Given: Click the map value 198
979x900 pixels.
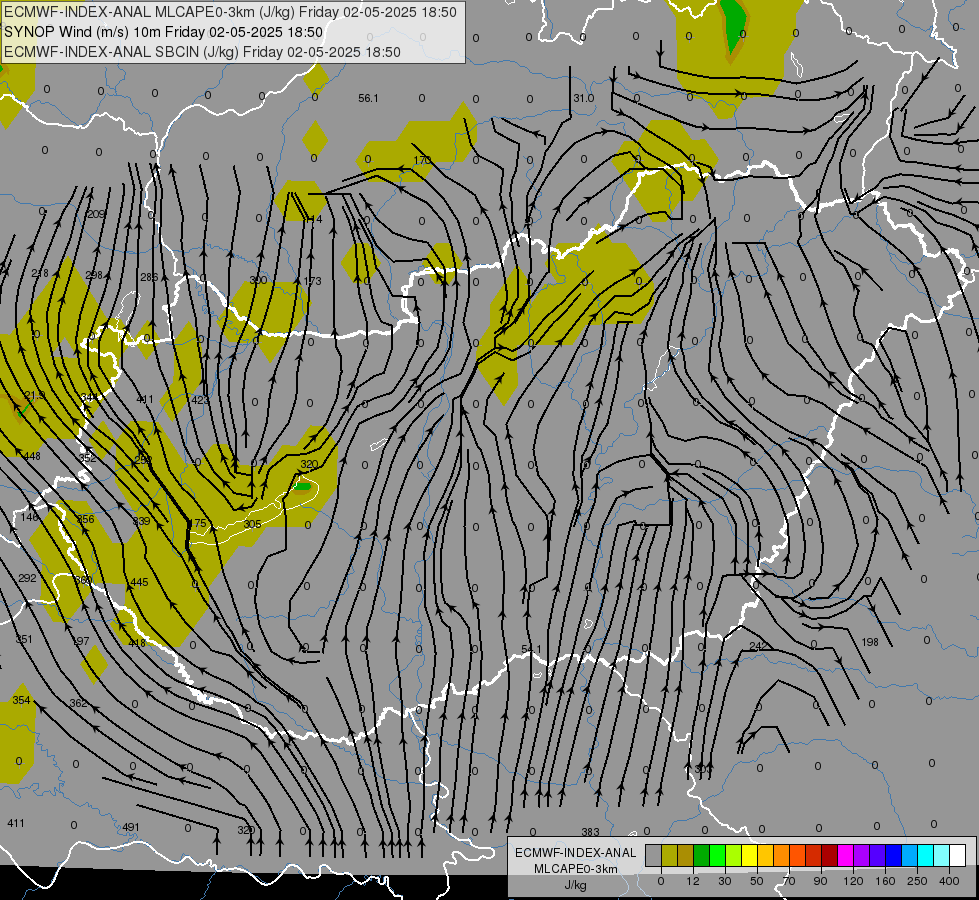Looking at the screenshot, I should [x=870, y=642].
